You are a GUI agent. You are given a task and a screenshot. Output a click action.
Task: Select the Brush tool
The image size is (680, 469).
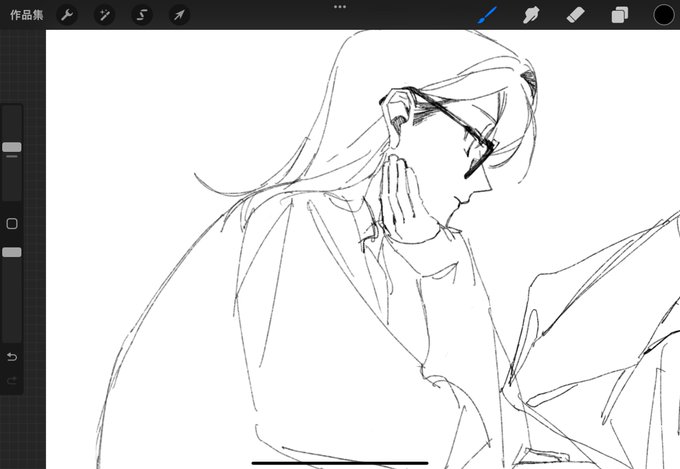pos(487,15)
